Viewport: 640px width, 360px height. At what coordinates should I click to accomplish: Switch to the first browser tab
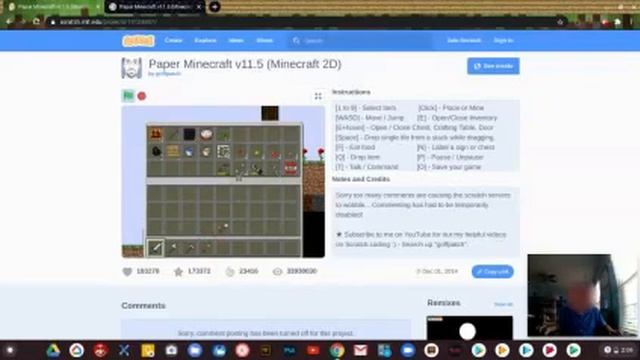point(51,7)
